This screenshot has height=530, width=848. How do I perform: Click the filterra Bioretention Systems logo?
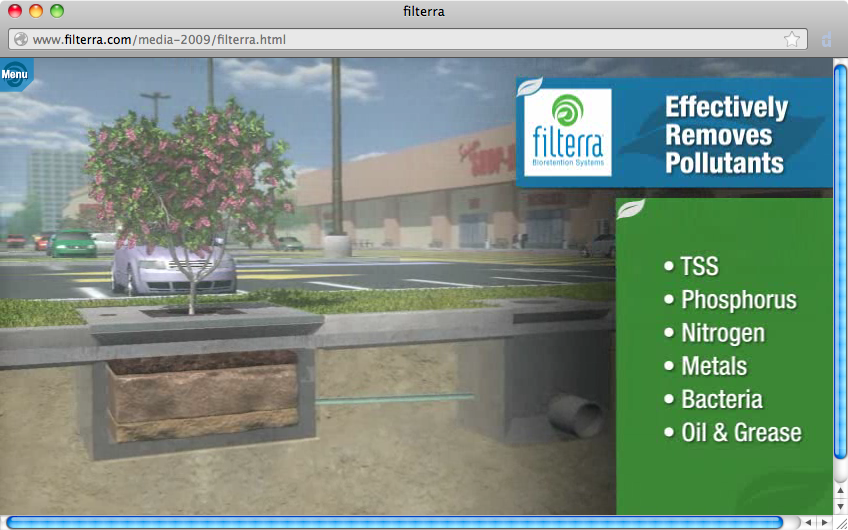[567, 132]
